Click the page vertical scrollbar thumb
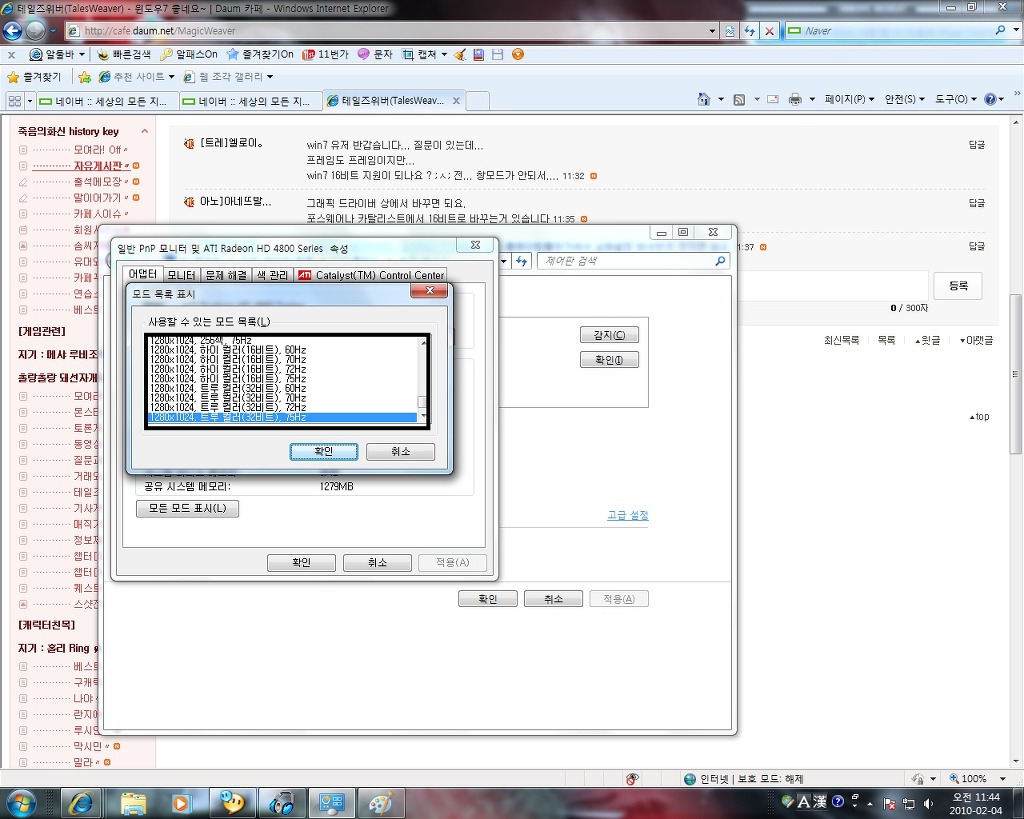Screen dimensions: 1024x819 tap(1015, 374)
